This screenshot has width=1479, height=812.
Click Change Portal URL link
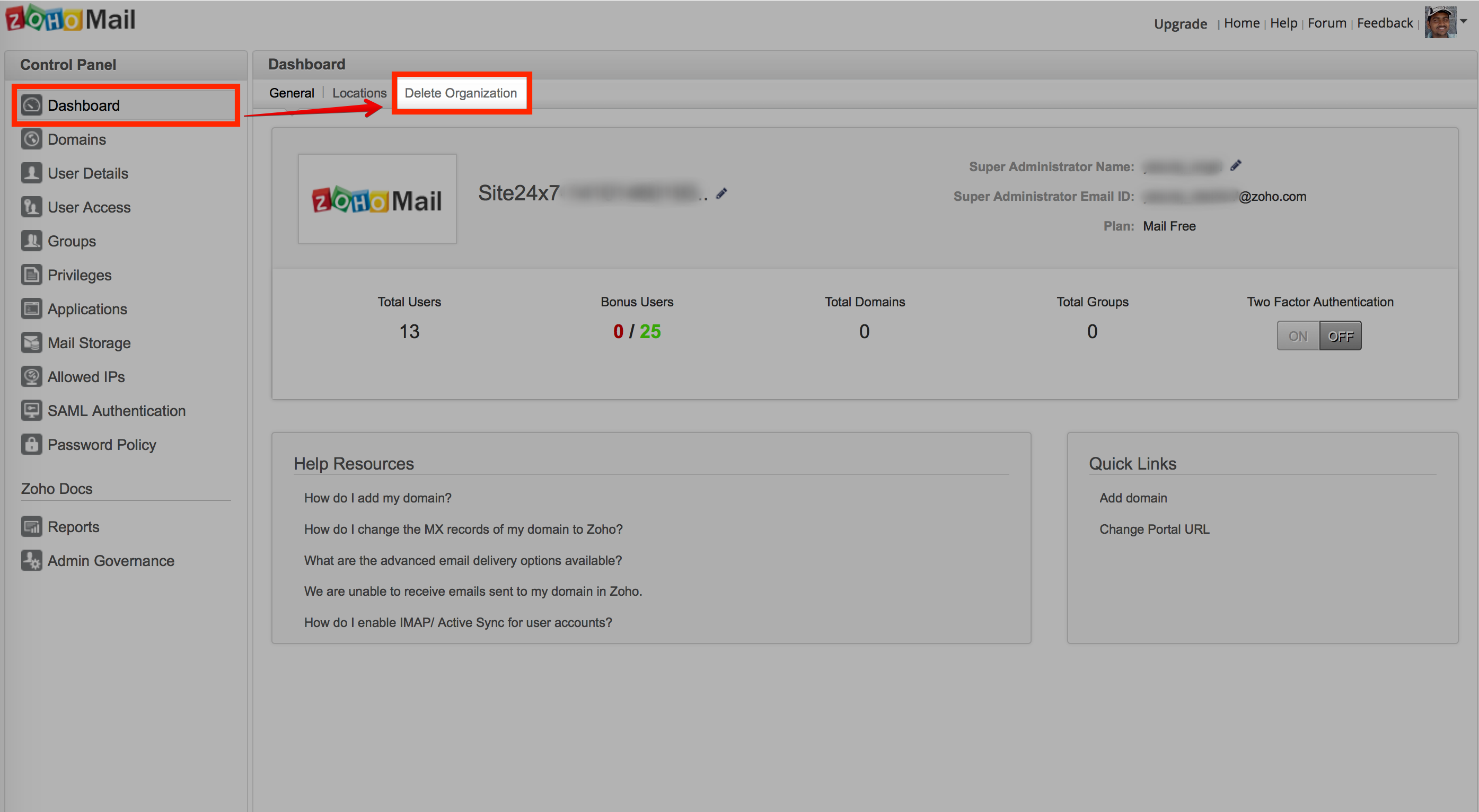[1154, 529]
